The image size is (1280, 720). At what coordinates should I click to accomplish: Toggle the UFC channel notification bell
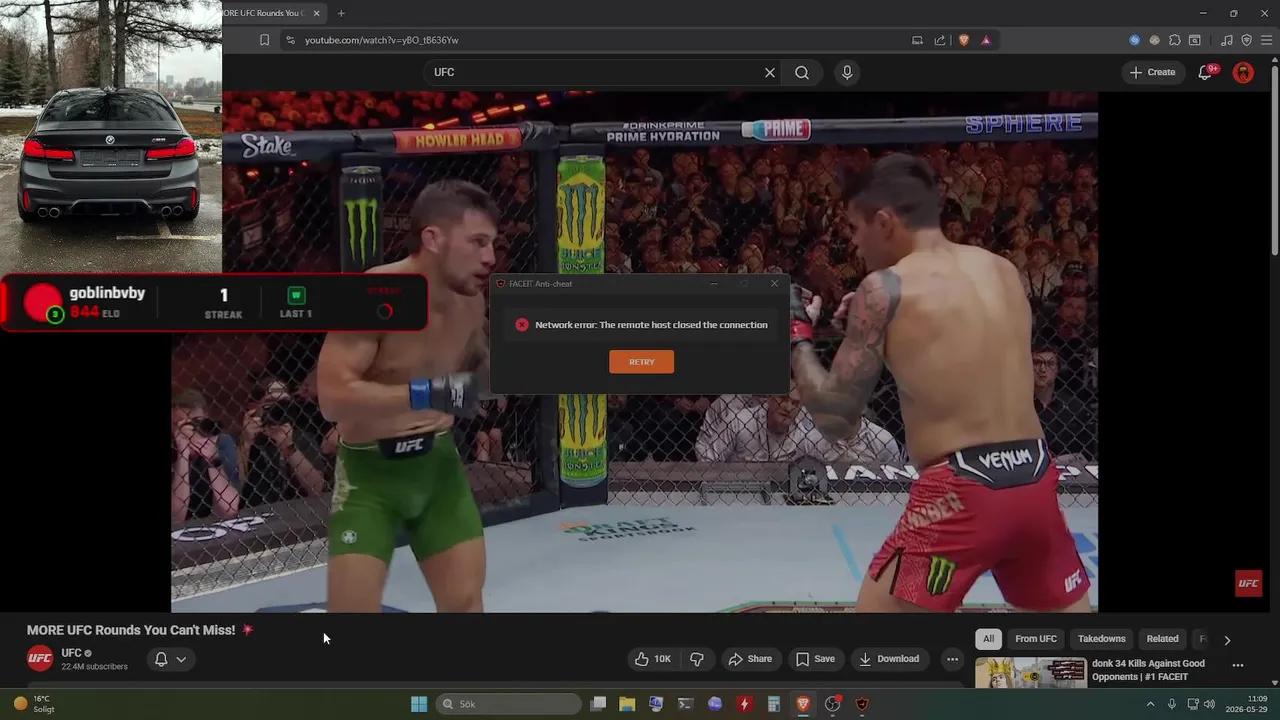pyautogui.click(x=160, y=659)
